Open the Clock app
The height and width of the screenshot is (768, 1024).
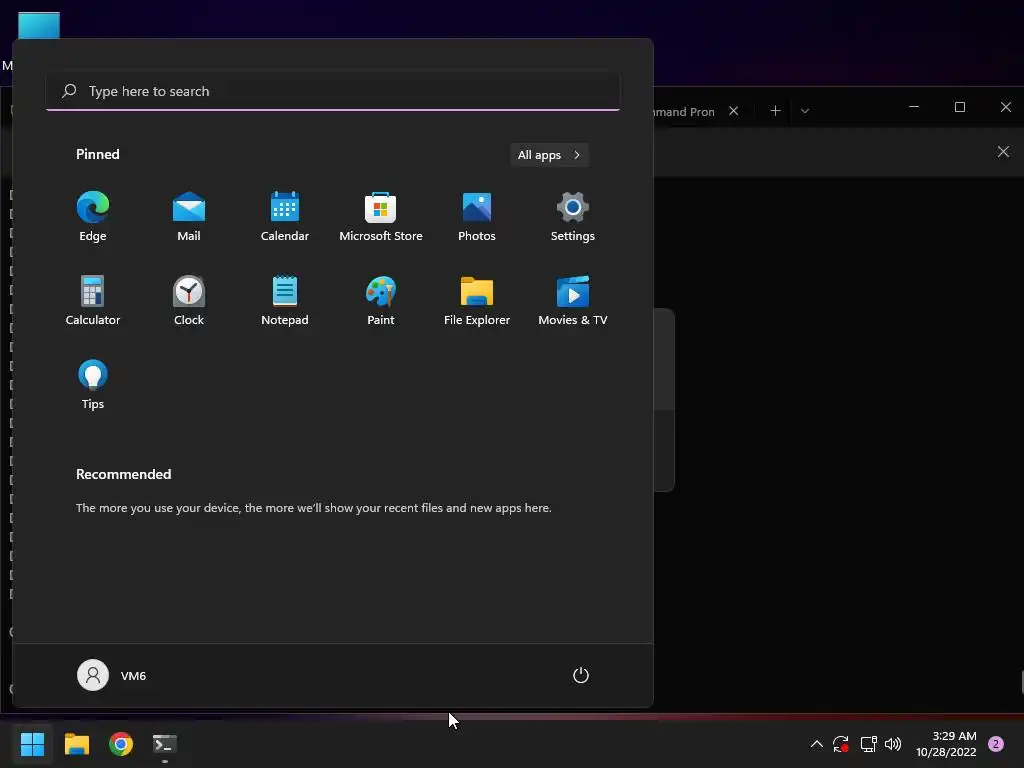point(189,300)
